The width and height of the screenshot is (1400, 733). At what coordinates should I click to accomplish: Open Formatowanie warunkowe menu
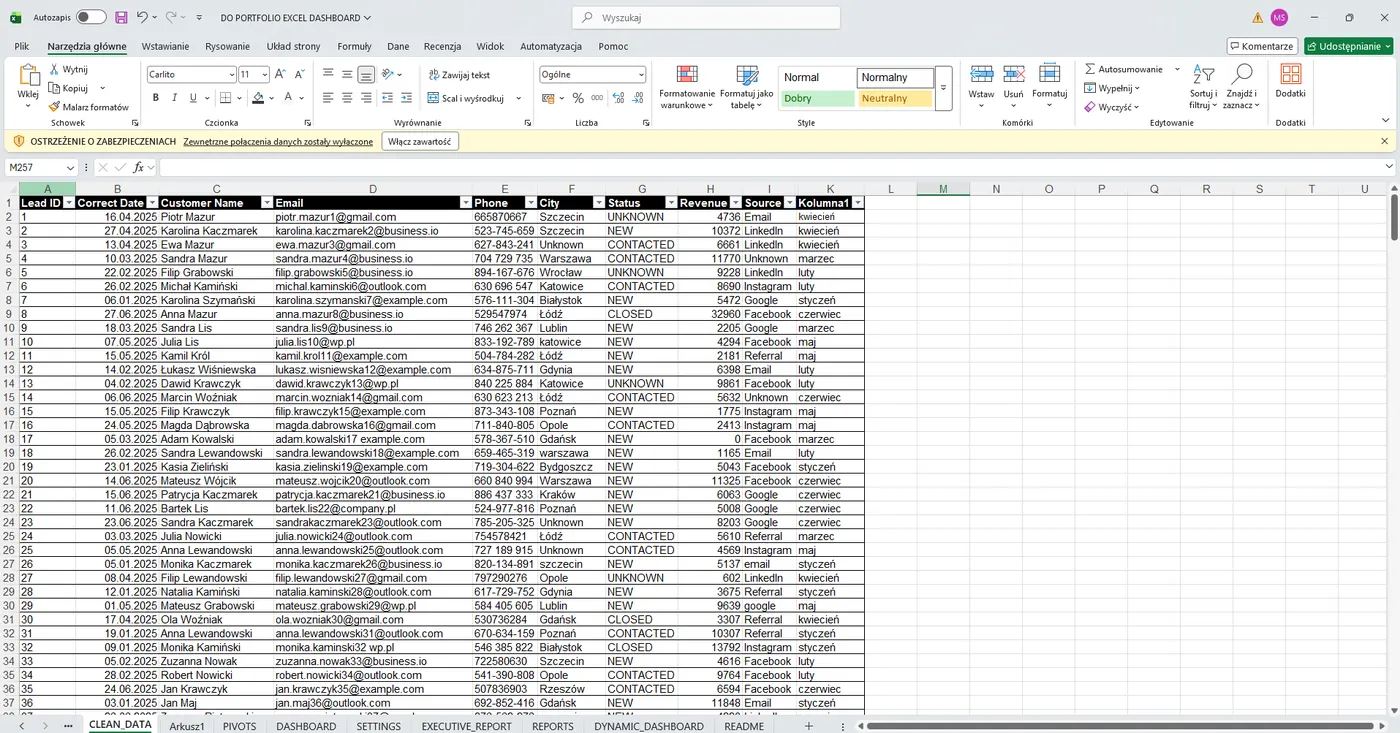coord(687,87)
